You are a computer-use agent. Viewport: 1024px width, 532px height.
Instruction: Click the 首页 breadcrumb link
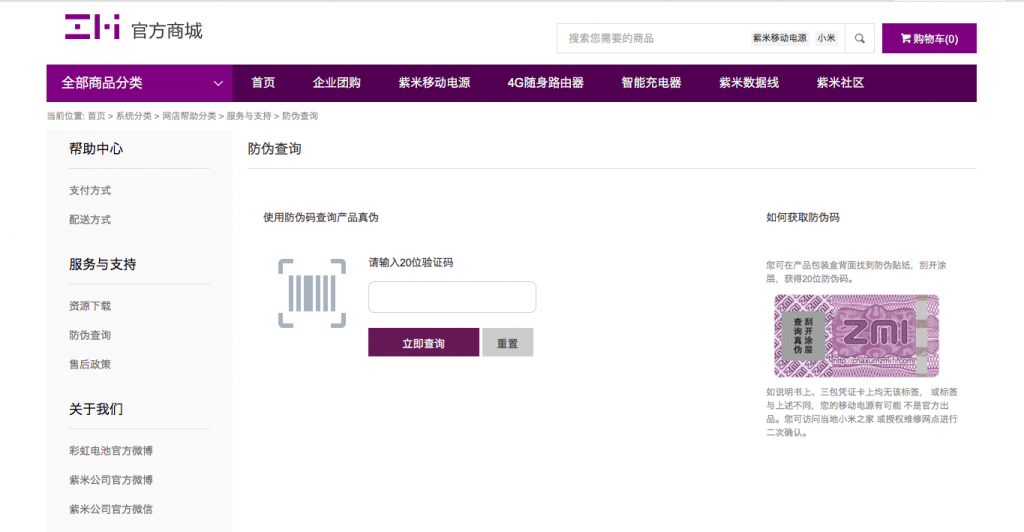click(97, 116)
